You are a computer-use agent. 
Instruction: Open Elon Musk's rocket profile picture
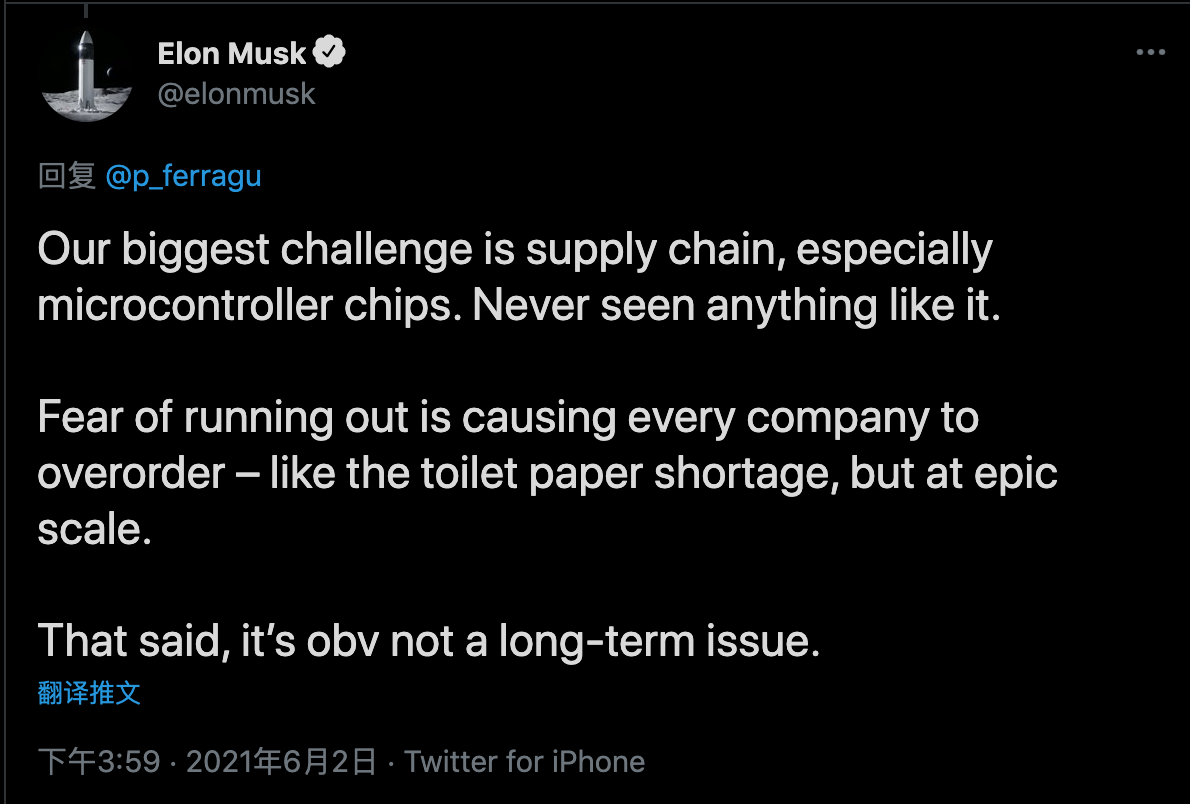point(87,74)
